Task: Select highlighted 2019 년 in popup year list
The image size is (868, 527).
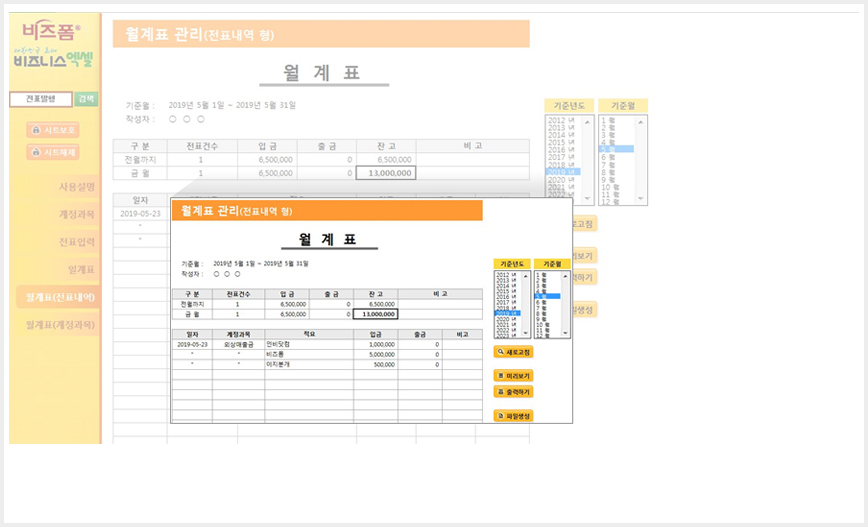Action: pos(508,313)
